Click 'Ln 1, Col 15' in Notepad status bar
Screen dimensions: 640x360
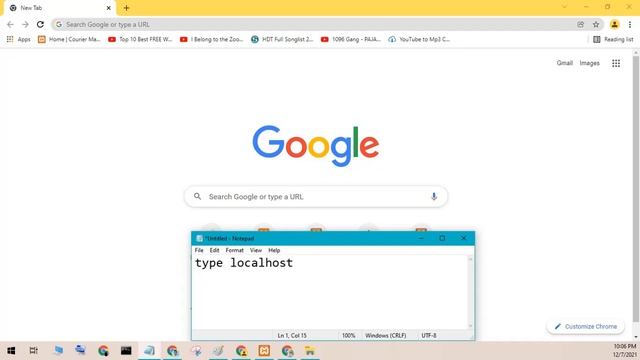click(x=292, y=336)
